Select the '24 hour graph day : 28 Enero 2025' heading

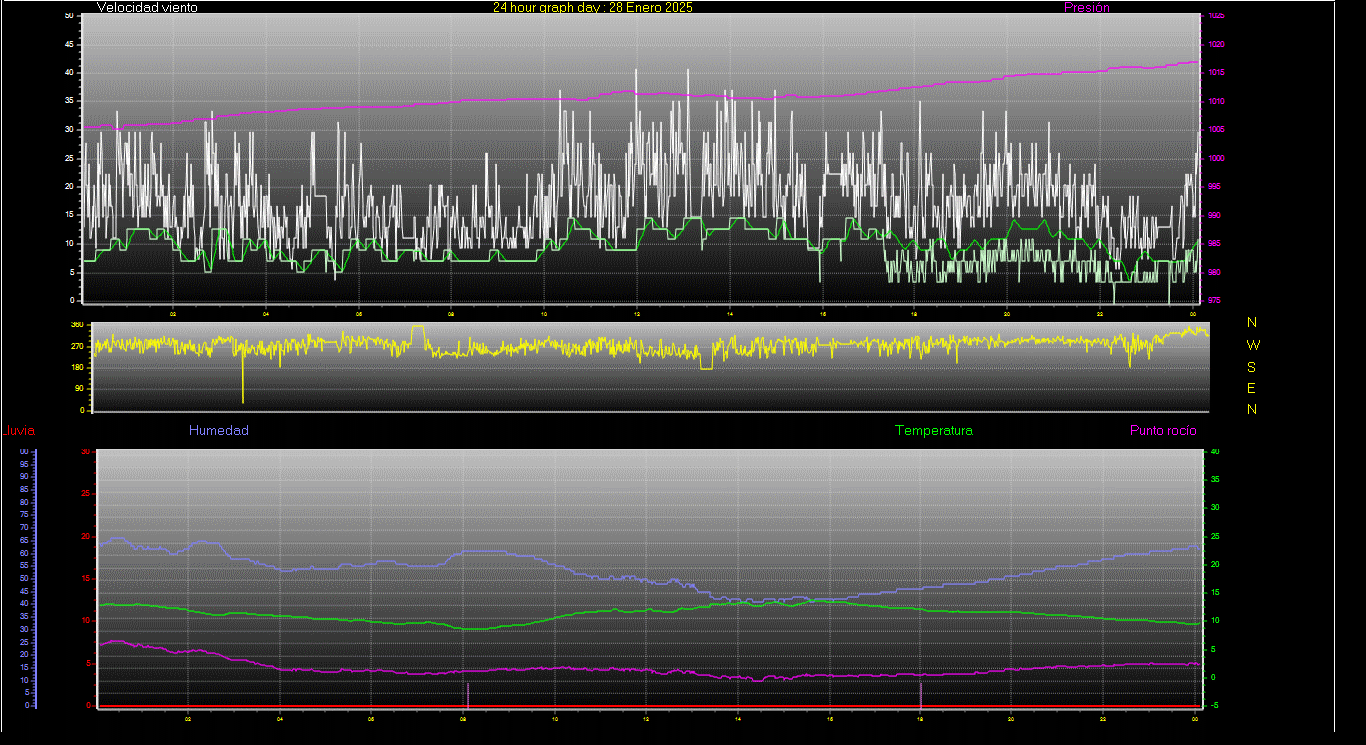593,7
